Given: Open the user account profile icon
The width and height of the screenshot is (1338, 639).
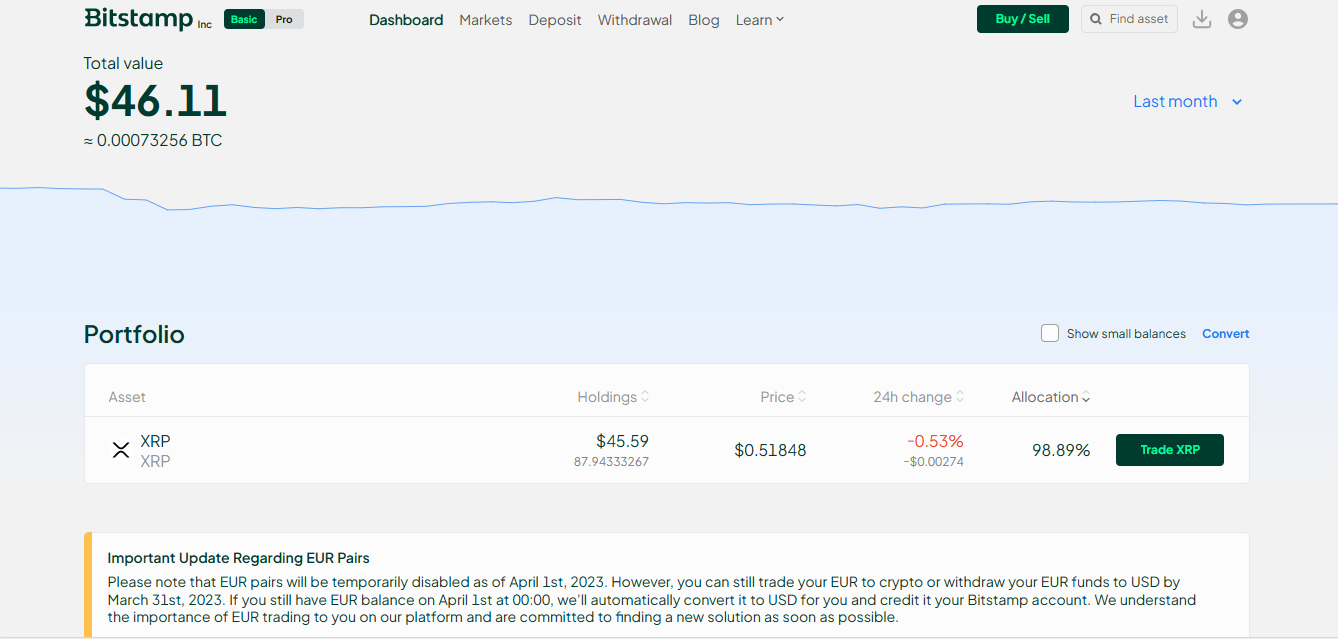Looking at the screenshot, I should pos(1238,19).
